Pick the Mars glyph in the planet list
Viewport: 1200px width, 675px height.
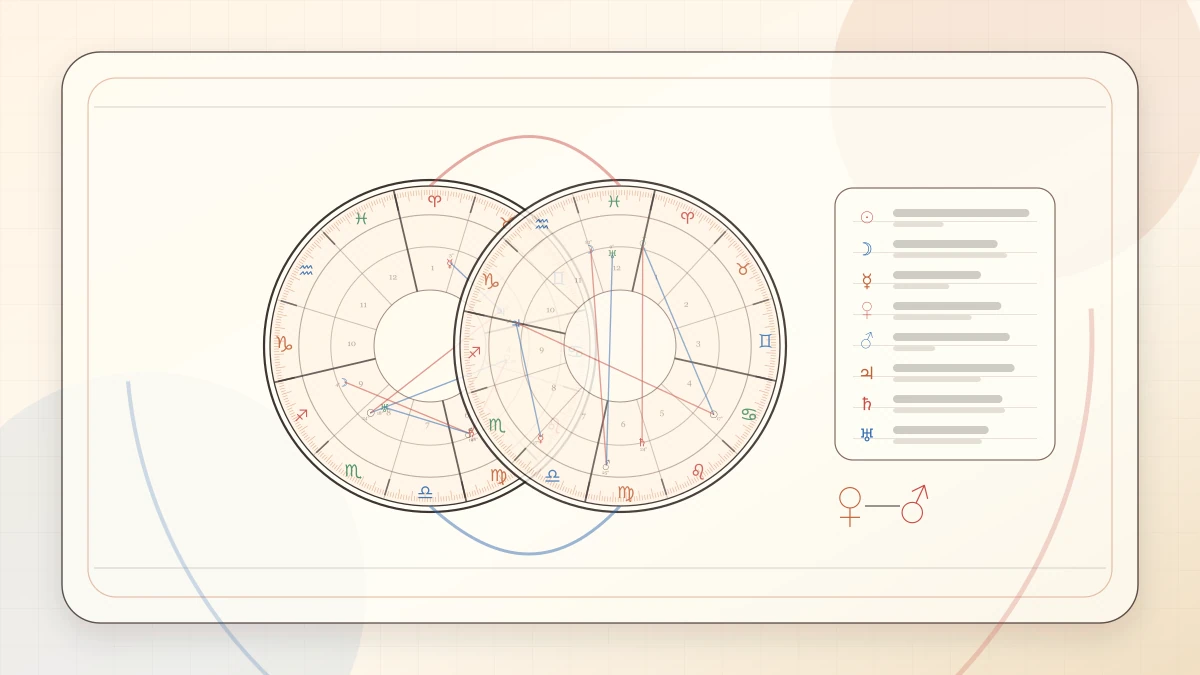click(x=867, y=341)
